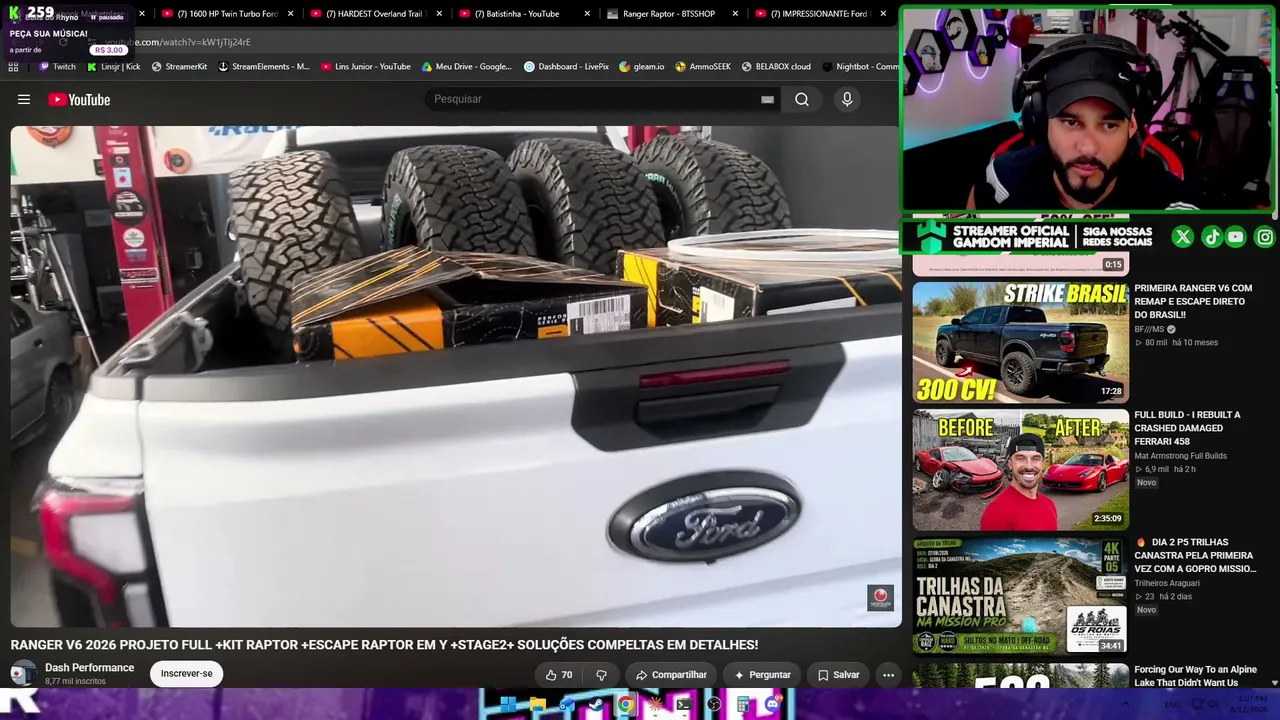Viewport: 1280px width, 720px height.
Task: Open the AmmoSEEK bookmark
Action: point(703,67)
